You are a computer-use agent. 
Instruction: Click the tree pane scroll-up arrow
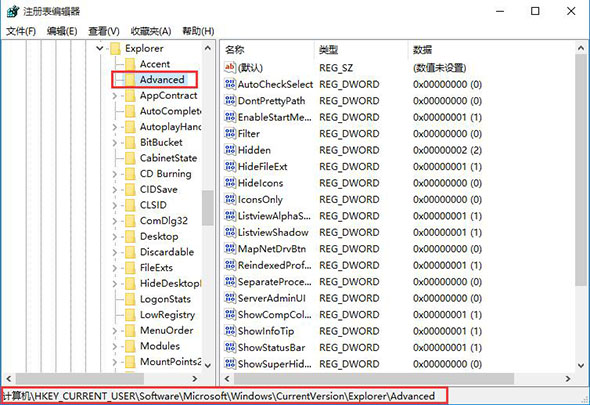click(x=208, y=48)
